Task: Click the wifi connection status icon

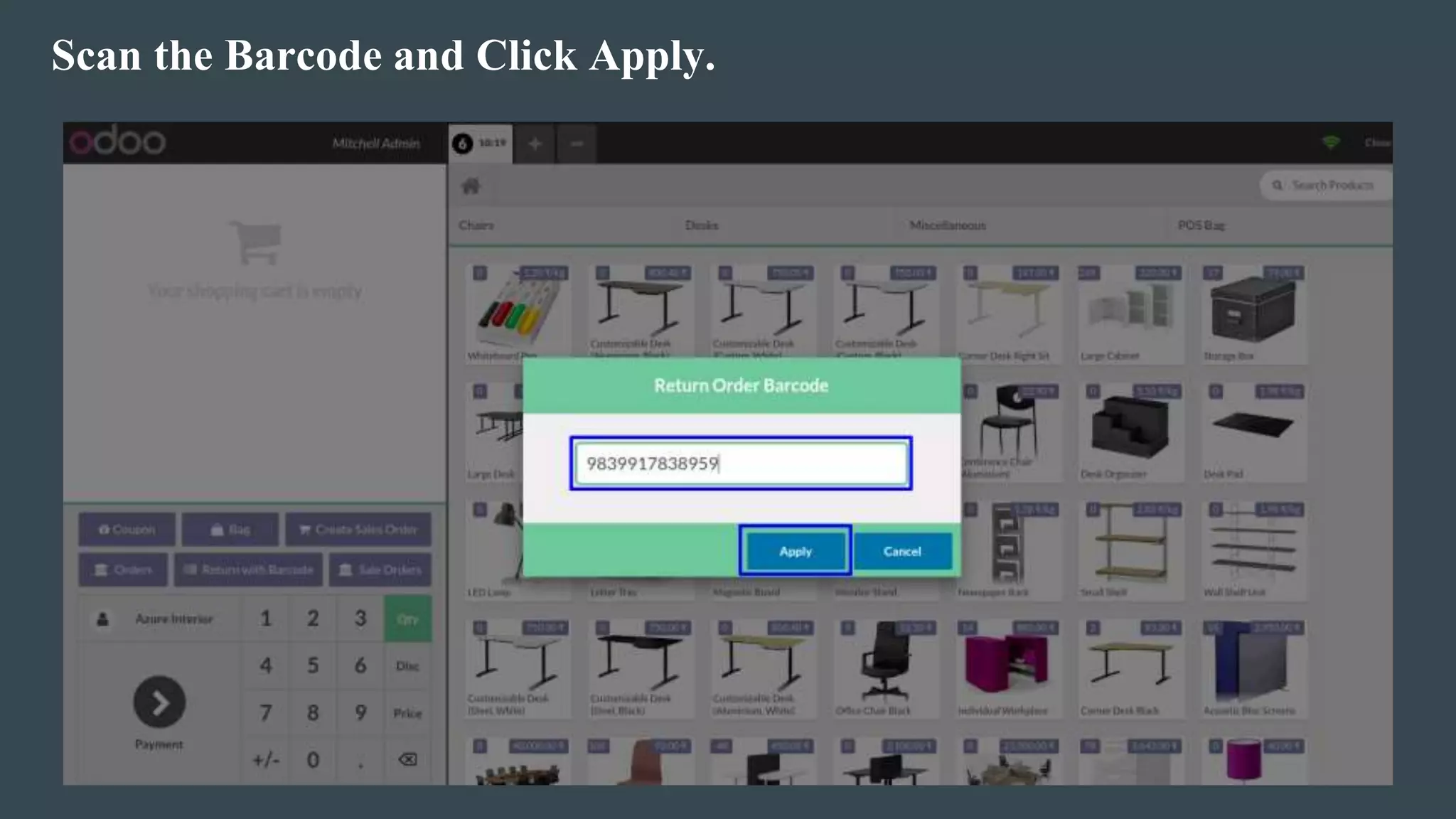Action: click(1331, 142)
